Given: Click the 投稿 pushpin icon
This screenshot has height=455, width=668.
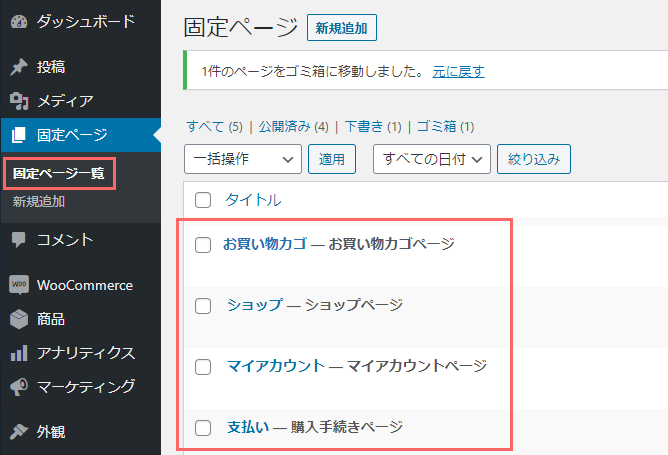Looking at the screenshot, I should [19, 67].
